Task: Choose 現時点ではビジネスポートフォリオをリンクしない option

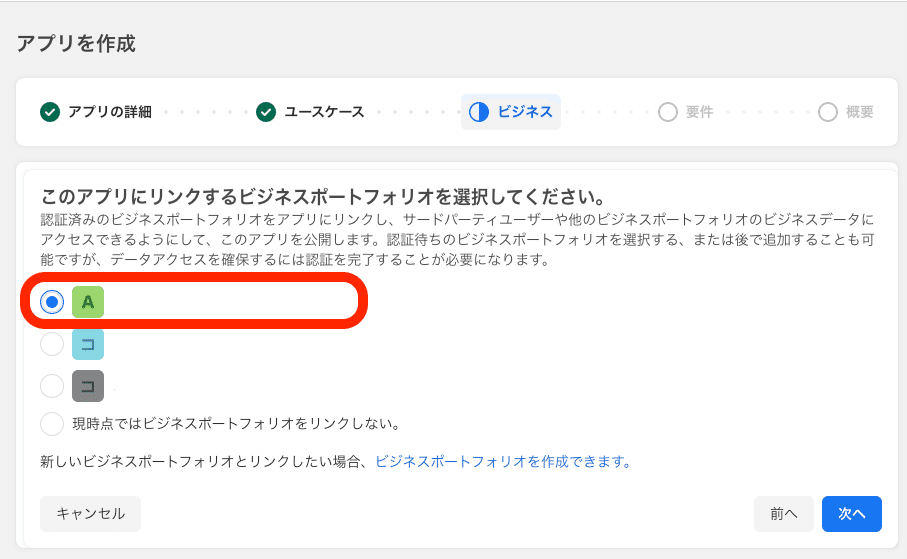Action: tap(52, 424)
